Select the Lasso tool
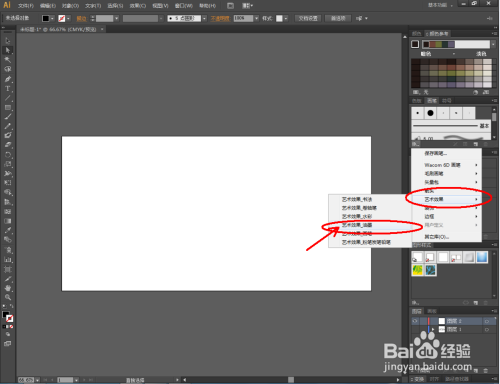Image resolution: width=500 pixels, height=384 pixels. (x=8, y=69)
